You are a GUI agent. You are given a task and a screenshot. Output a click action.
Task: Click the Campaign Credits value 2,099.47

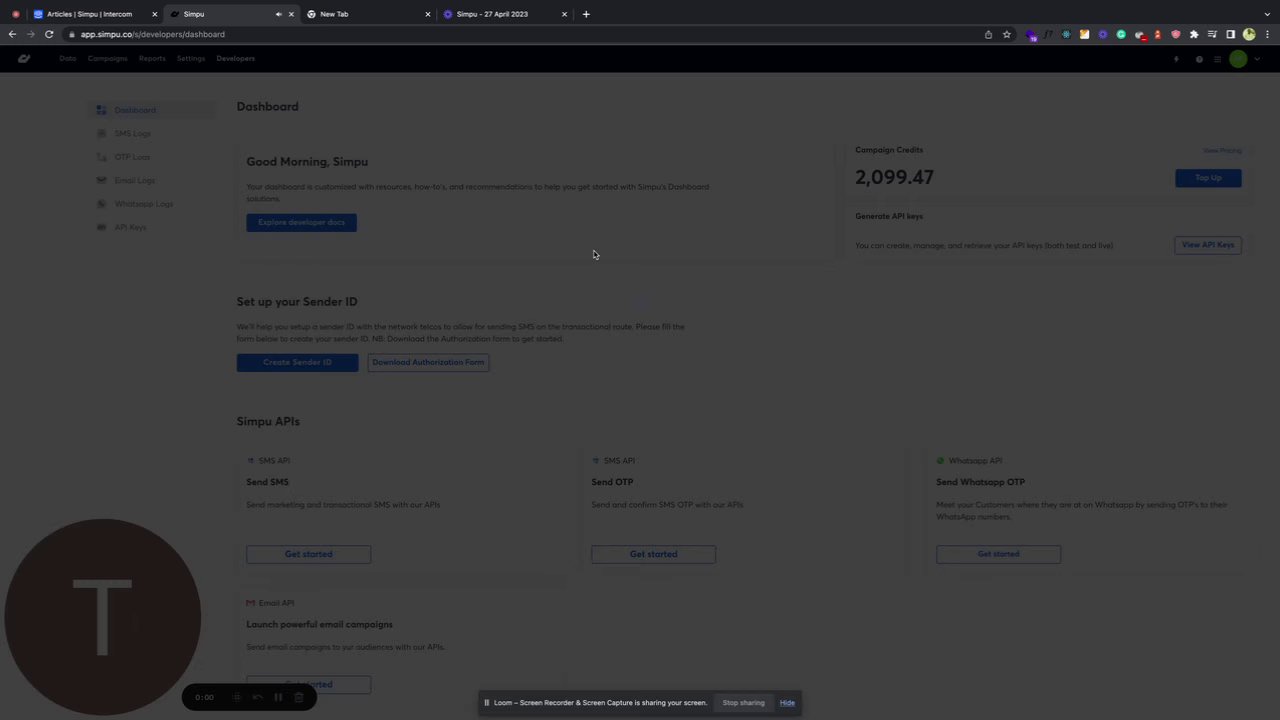coord(894,177)
